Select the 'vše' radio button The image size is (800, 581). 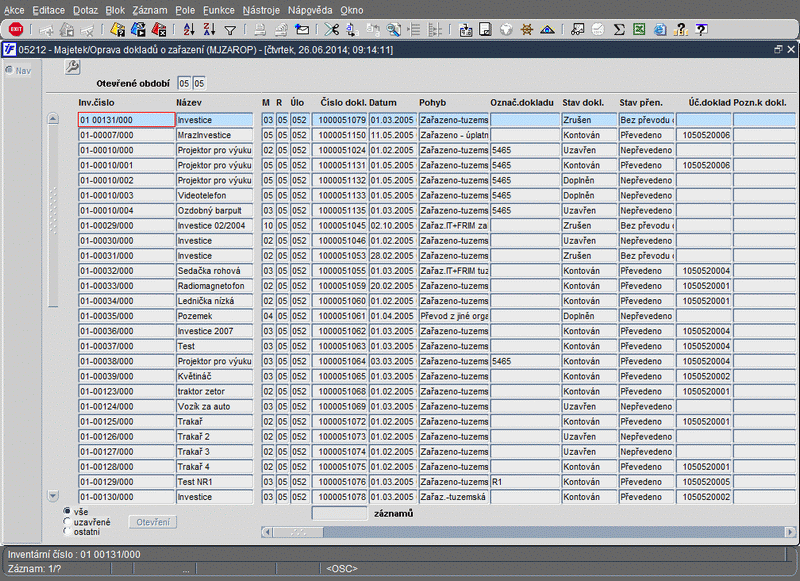[x=67, y=511]
